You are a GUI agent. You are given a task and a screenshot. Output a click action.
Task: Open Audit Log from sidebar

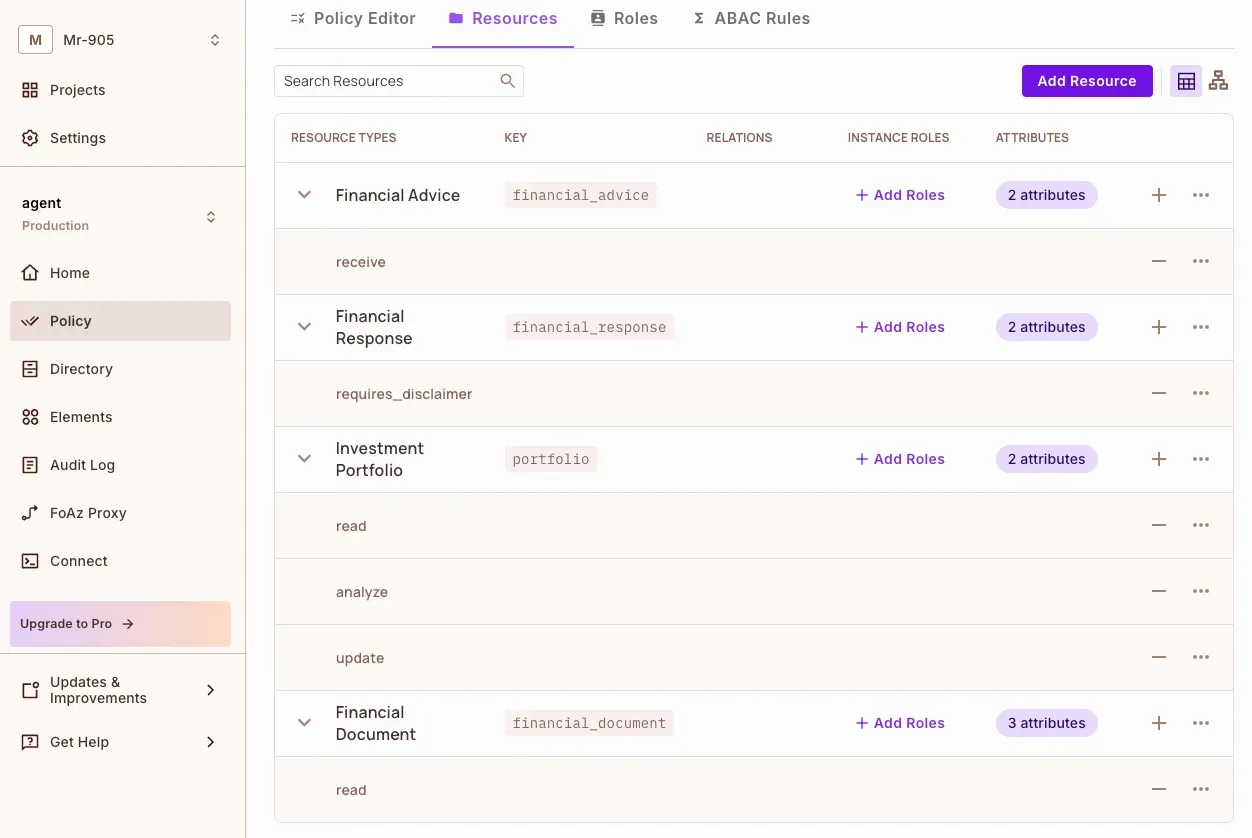point(82,465)
